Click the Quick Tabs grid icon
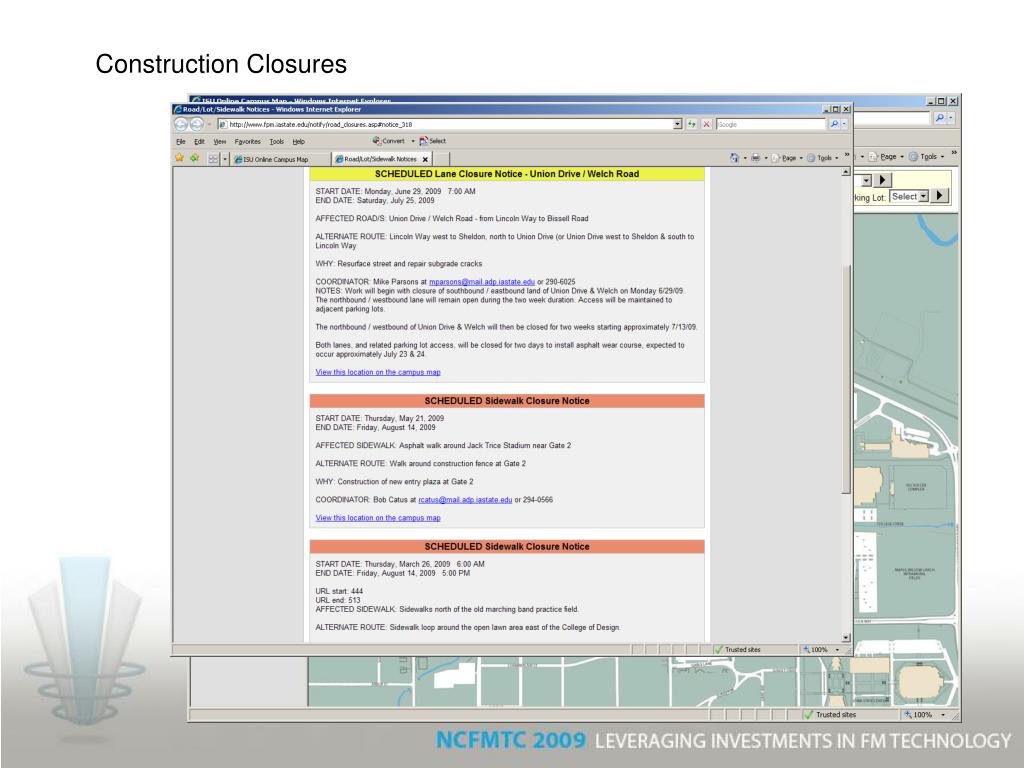Viewport: 1024px width, 768px height. point(213,159)
